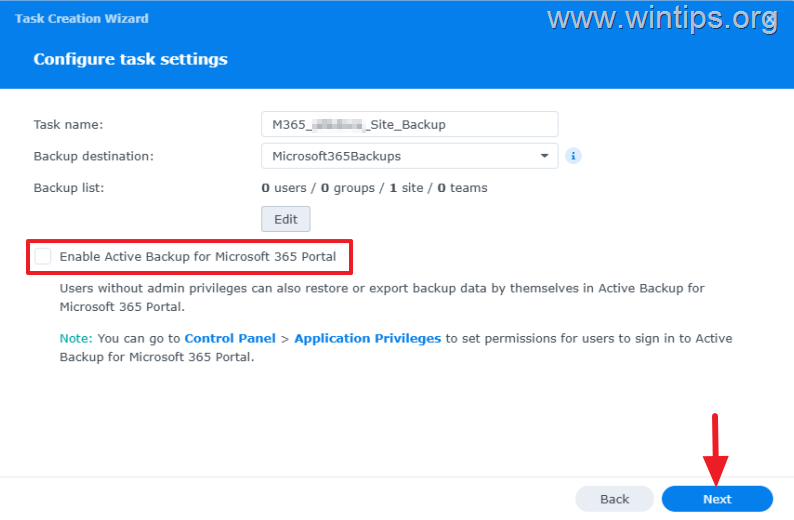Follow the Application Privileges link

tap(367, 338)
